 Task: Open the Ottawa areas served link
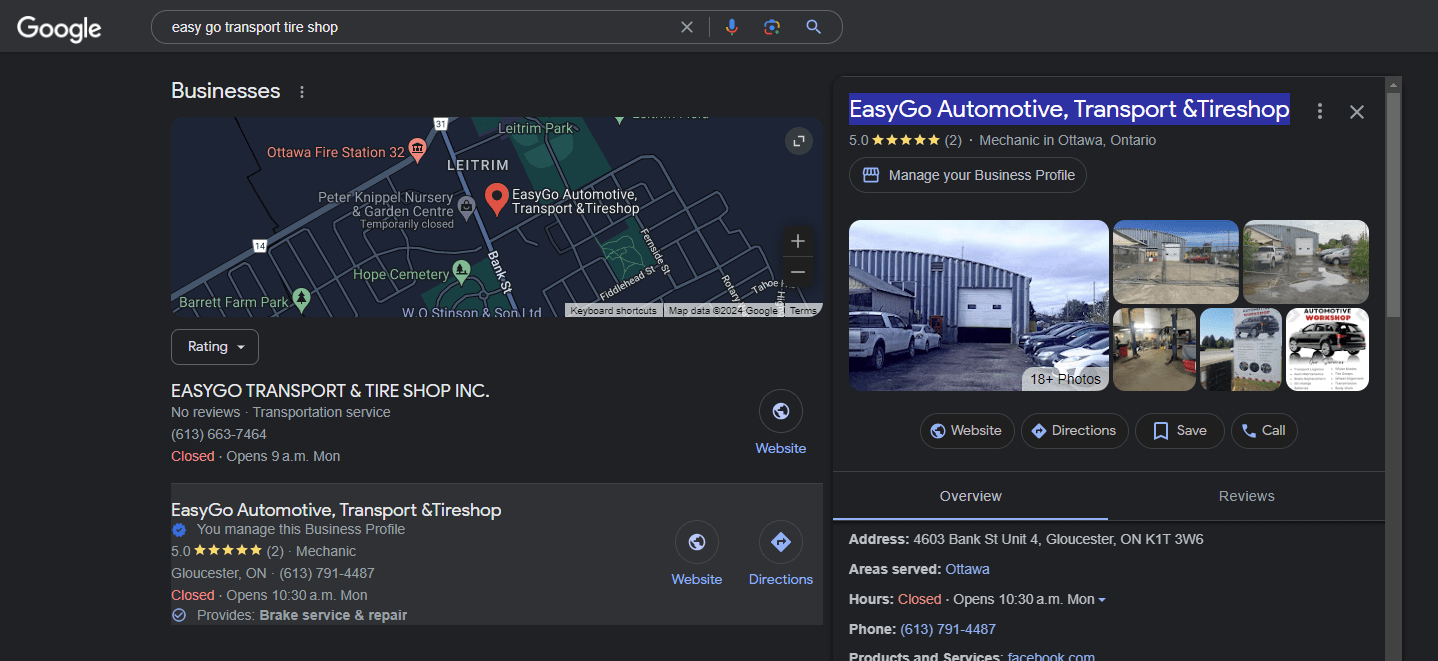pos(967,569)
